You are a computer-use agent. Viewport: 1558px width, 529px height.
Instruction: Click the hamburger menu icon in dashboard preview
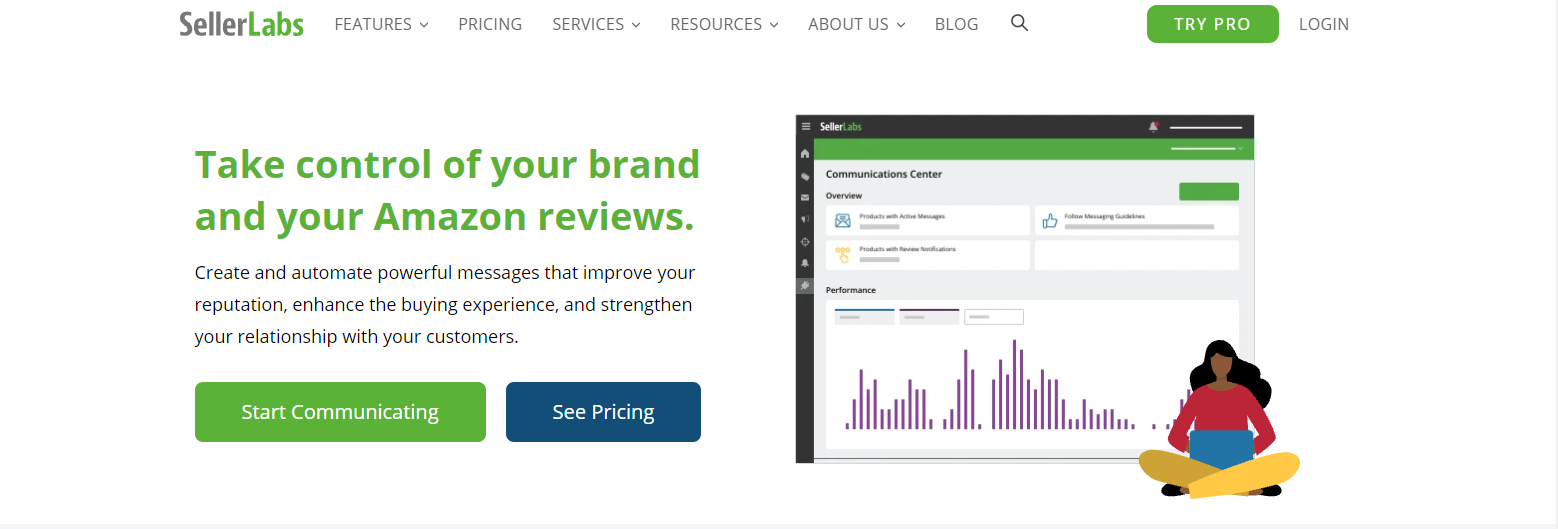click(806, 127)
